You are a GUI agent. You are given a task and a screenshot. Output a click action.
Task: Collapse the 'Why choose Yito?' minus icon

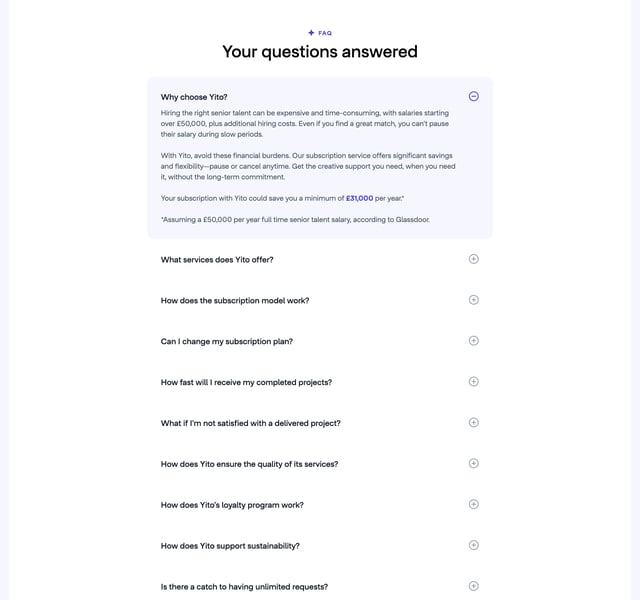coord(474,96)
